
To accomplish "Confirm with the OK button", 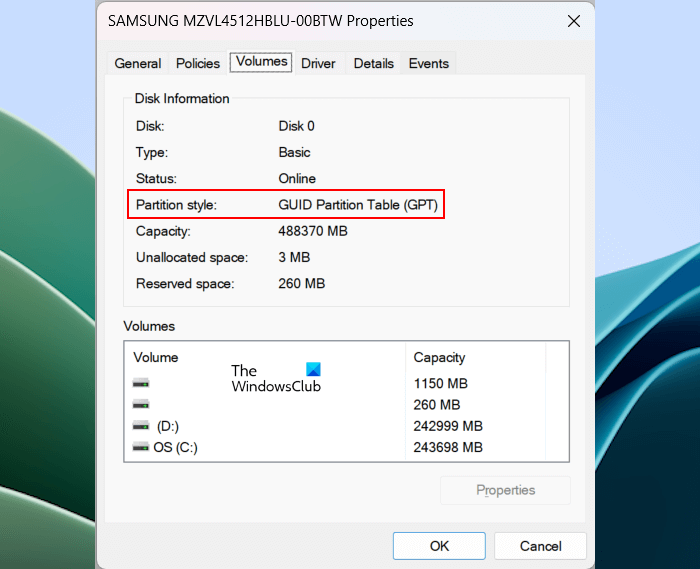I will point(439,546).
